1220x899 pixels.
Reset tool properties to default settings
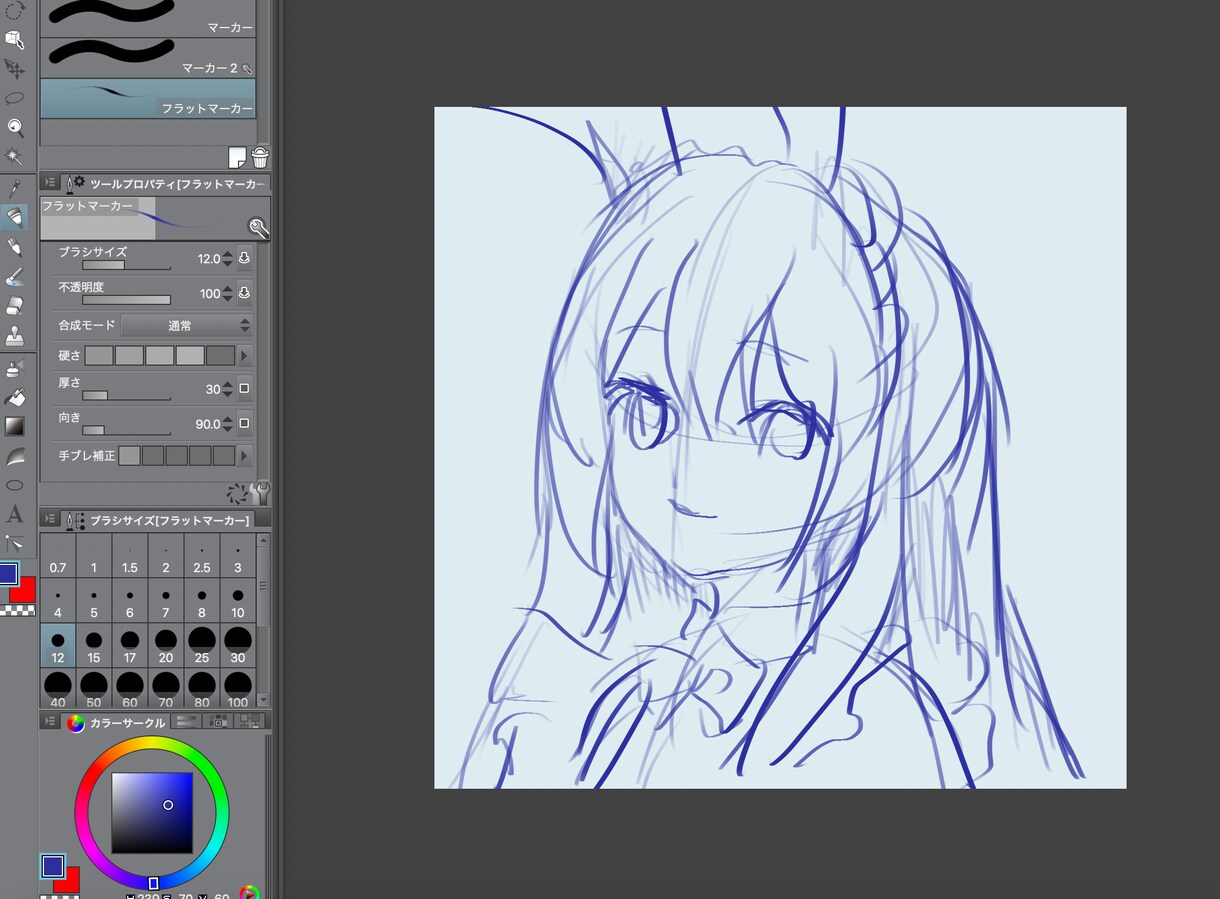click(237, 492)
